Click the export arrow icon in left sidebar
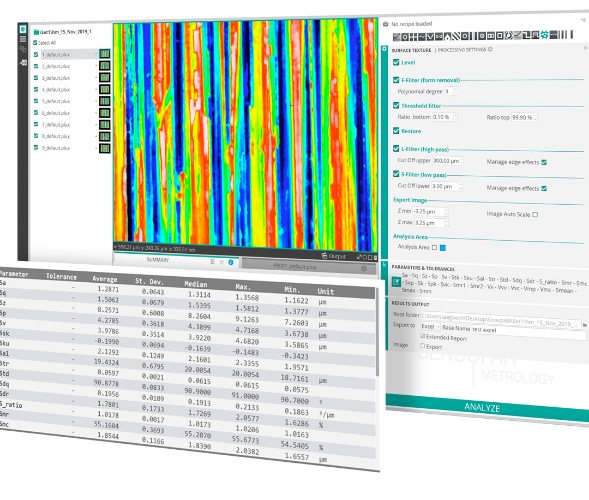The height and width of the screenshot is (500, 589). (x=23, y=63)
